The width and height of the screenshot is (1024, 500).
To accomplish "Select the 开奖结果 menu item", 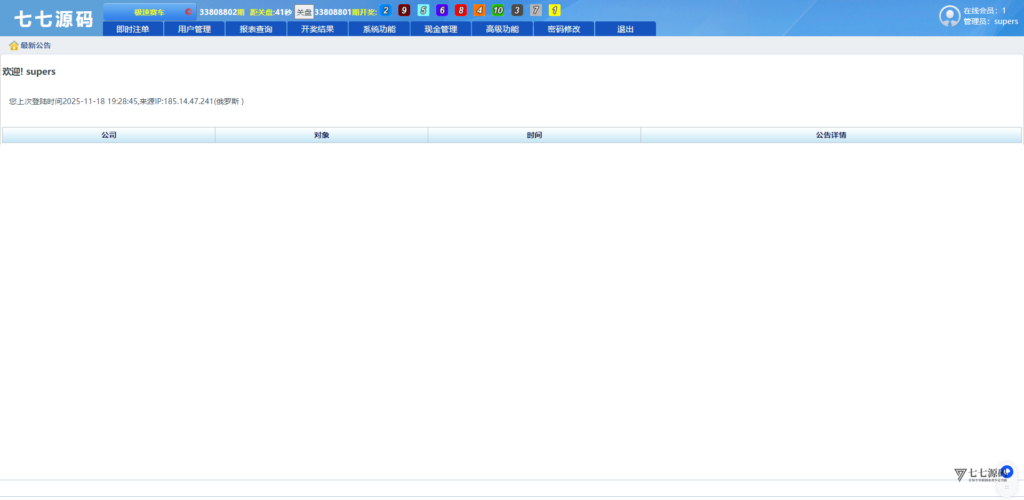I will (x=317, y=29).
